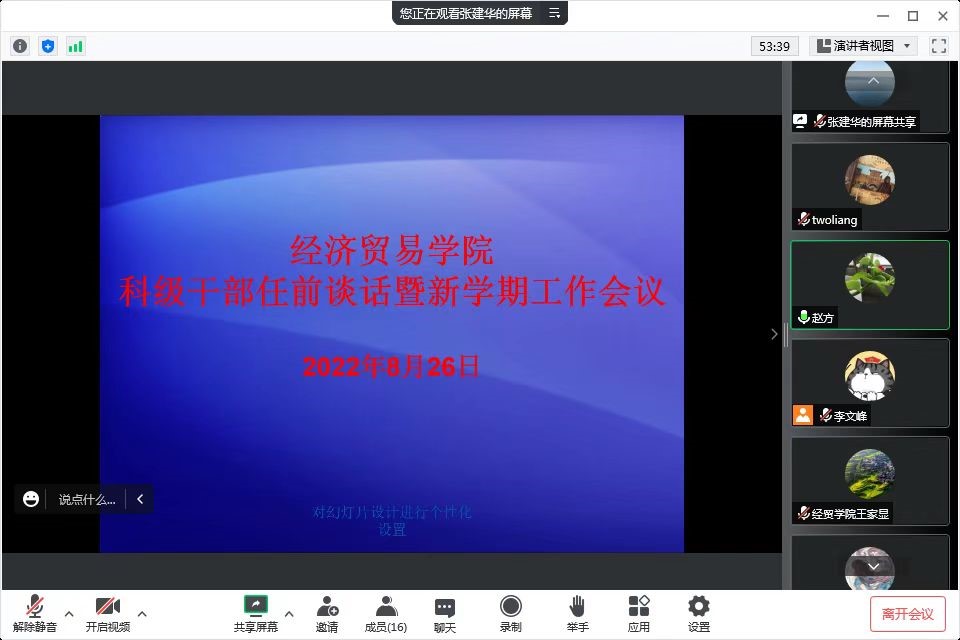
Task: Open menu icon in screen-viewing banner
Action: [x=554, y=13]
